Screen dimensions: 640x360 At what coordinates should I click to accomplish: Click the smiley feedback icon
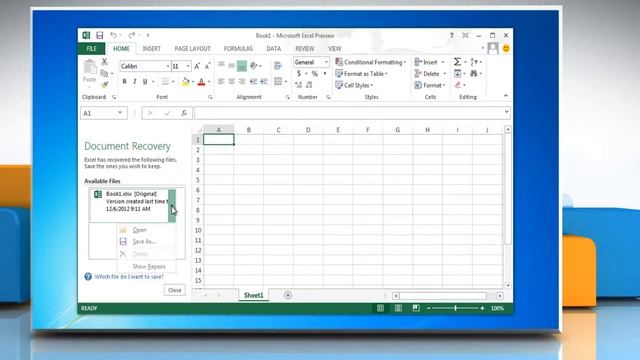point(506,49)
